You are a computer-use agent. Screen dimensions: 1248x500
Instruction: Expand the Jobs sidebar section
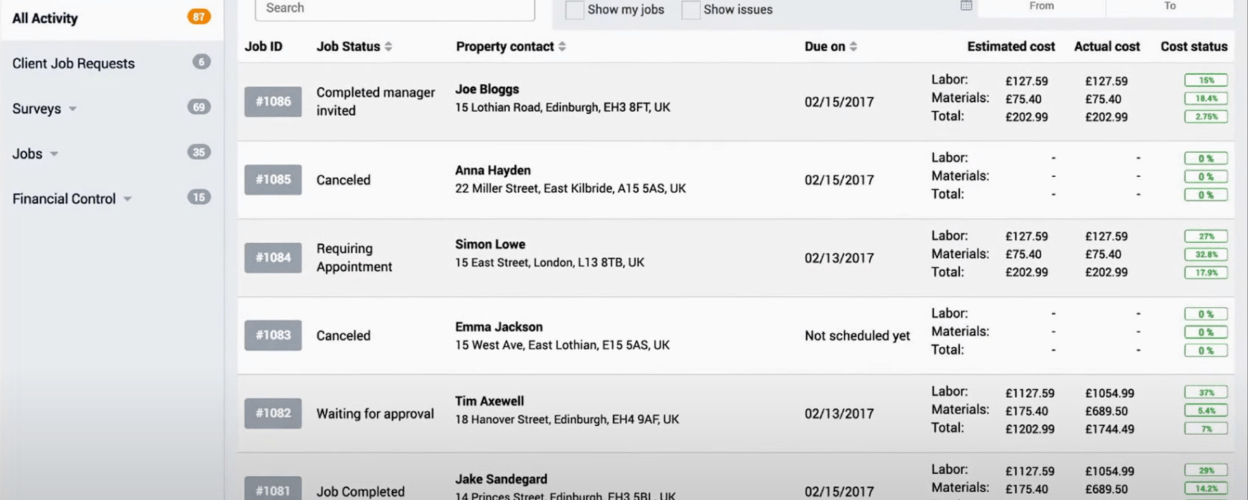pyautogui.click(x=54, y=154)
